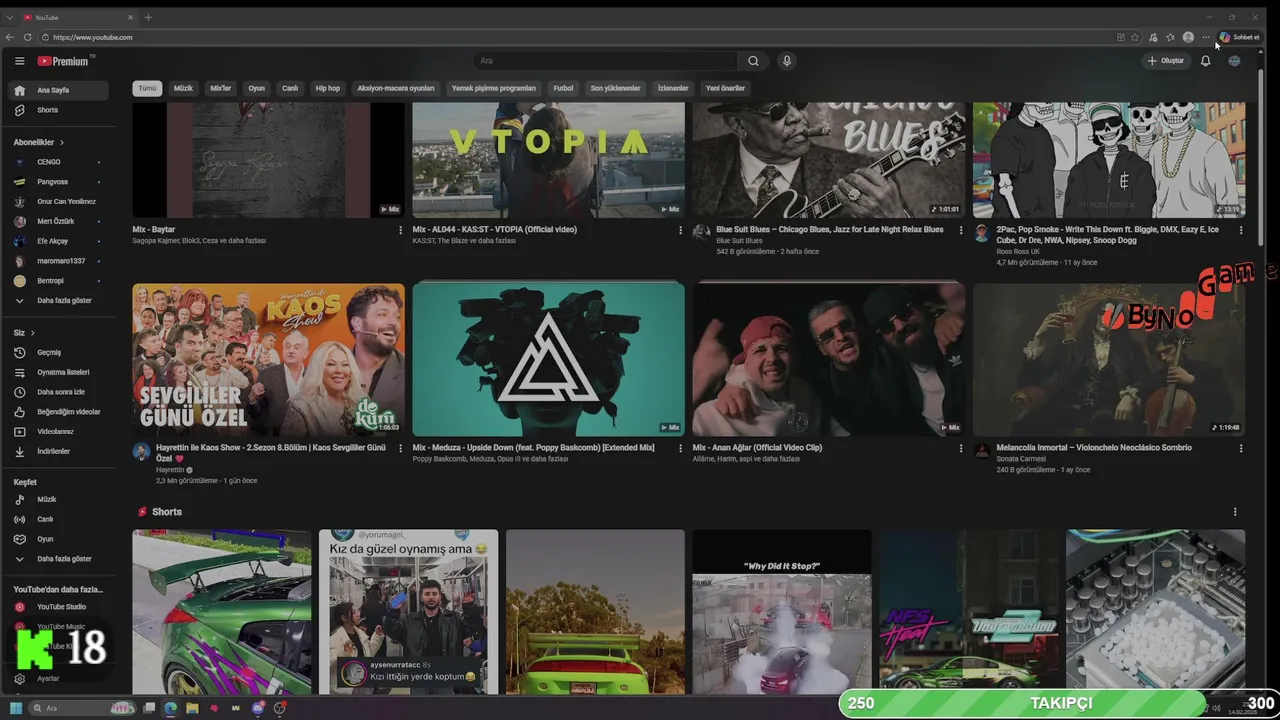Screen dimensions: 1280x720
Task: Play the 2Pac Pop Smoke video thumbnail
Action: tap(1109, 160)
